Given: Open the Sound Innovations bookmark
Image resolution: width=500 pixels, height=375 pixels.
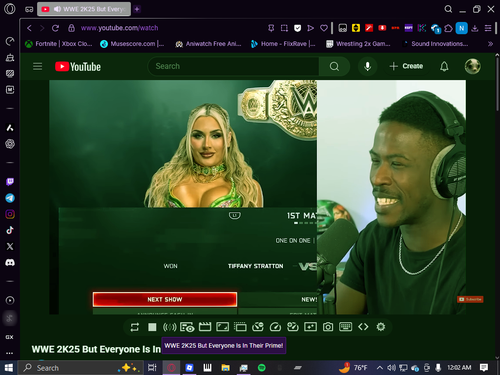Looking at the screenshot, I should click(x=435, y=44).
